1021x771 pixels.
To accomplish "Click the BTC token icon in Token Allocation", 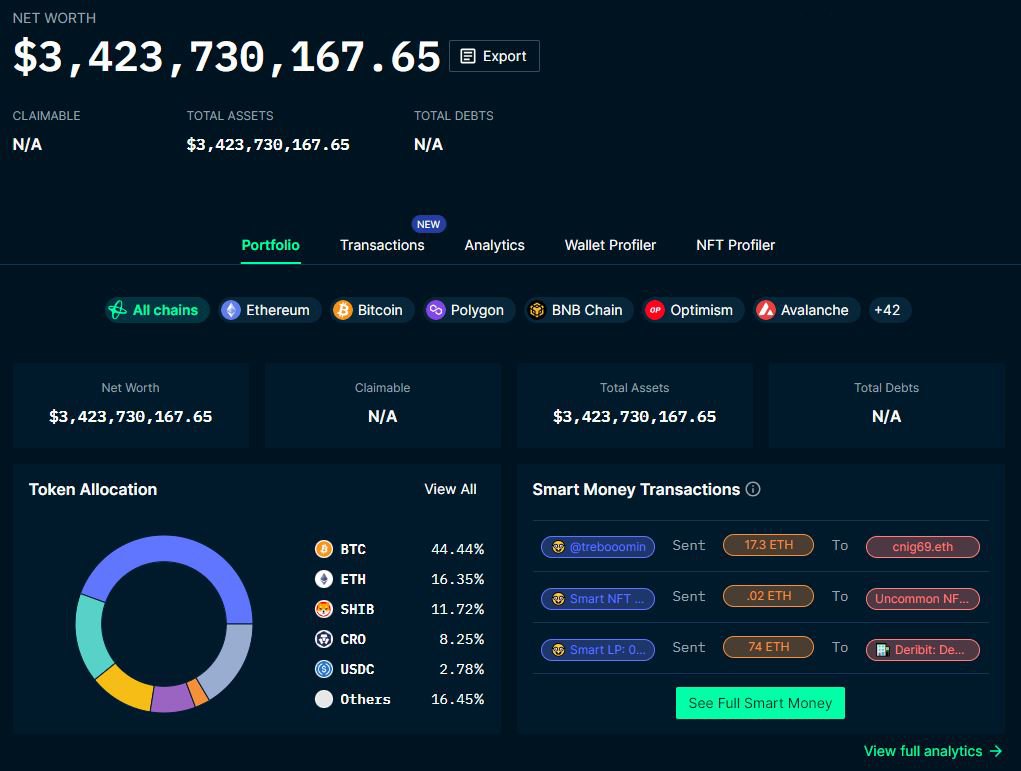I will coord(322,549).
